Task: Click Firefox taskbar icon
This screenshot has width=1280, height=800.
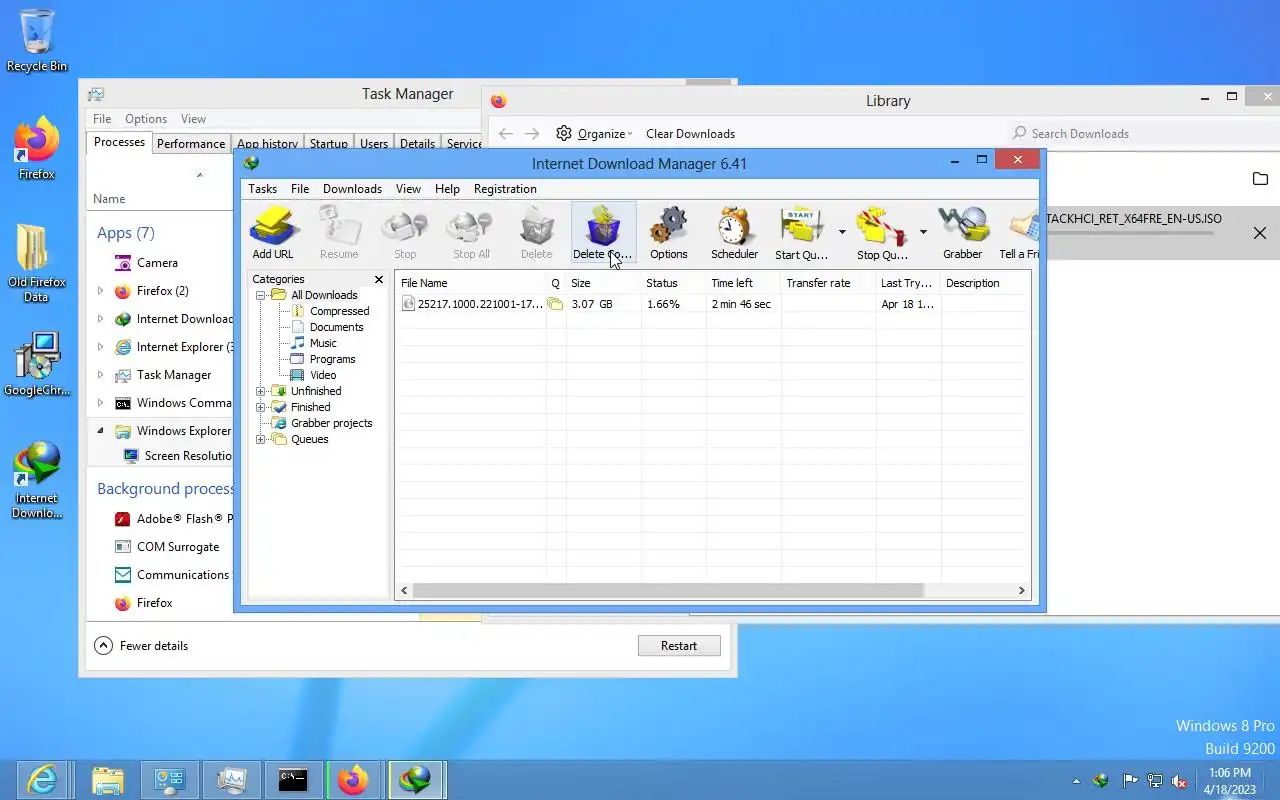Action: click(352, 779)
